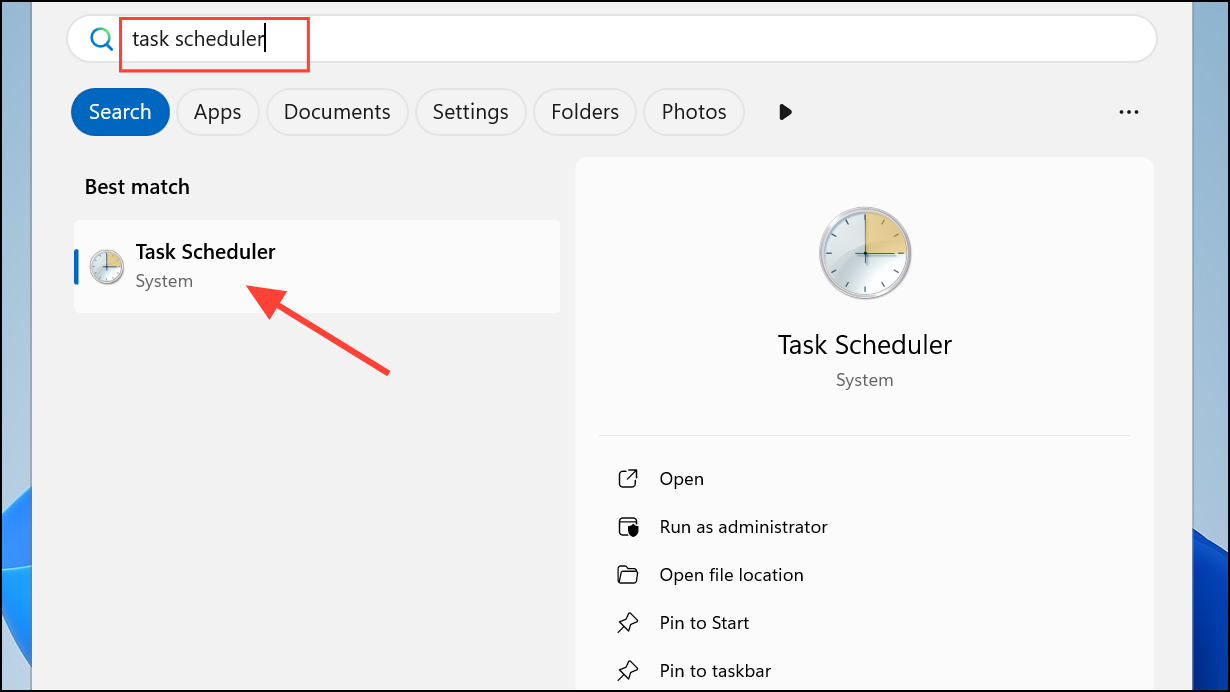Click the Pin to taskbar pin icon
This screenshot has width=1230, height=692.
tap(628, 670)
